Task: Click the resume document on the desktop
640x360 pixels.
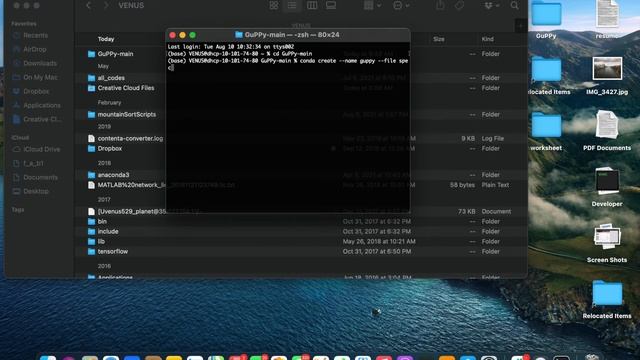Action: 607,20
